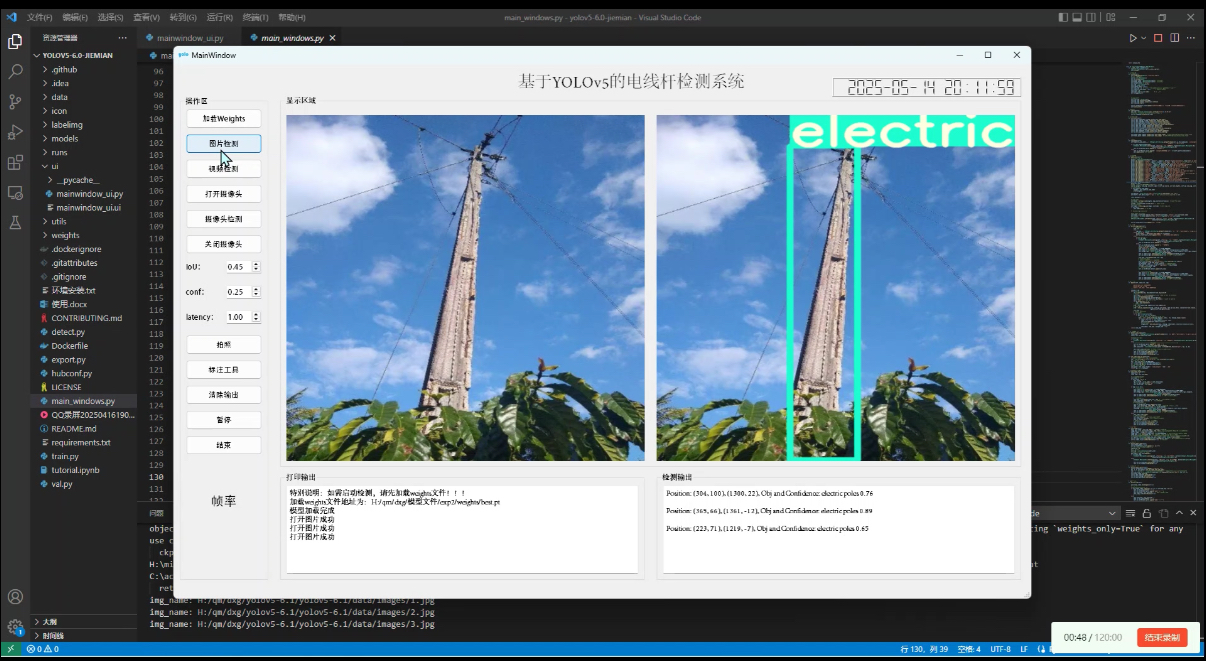The width and height of the screenshot is (1206, 661).
Task: Expand the .github folder
Action: [x=84, y=70]
